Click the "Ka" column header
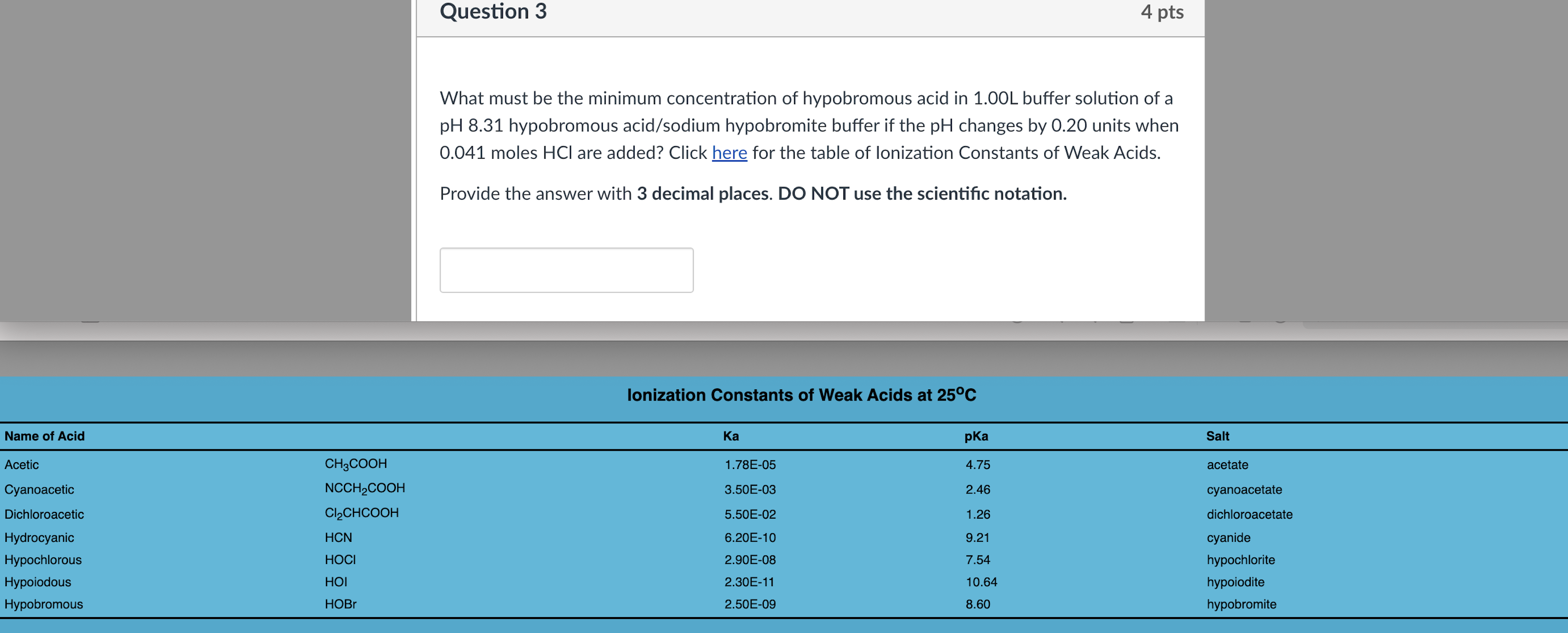Image resolution: width=1568 pixels, height=633 pixels. (x=730, y=436)
